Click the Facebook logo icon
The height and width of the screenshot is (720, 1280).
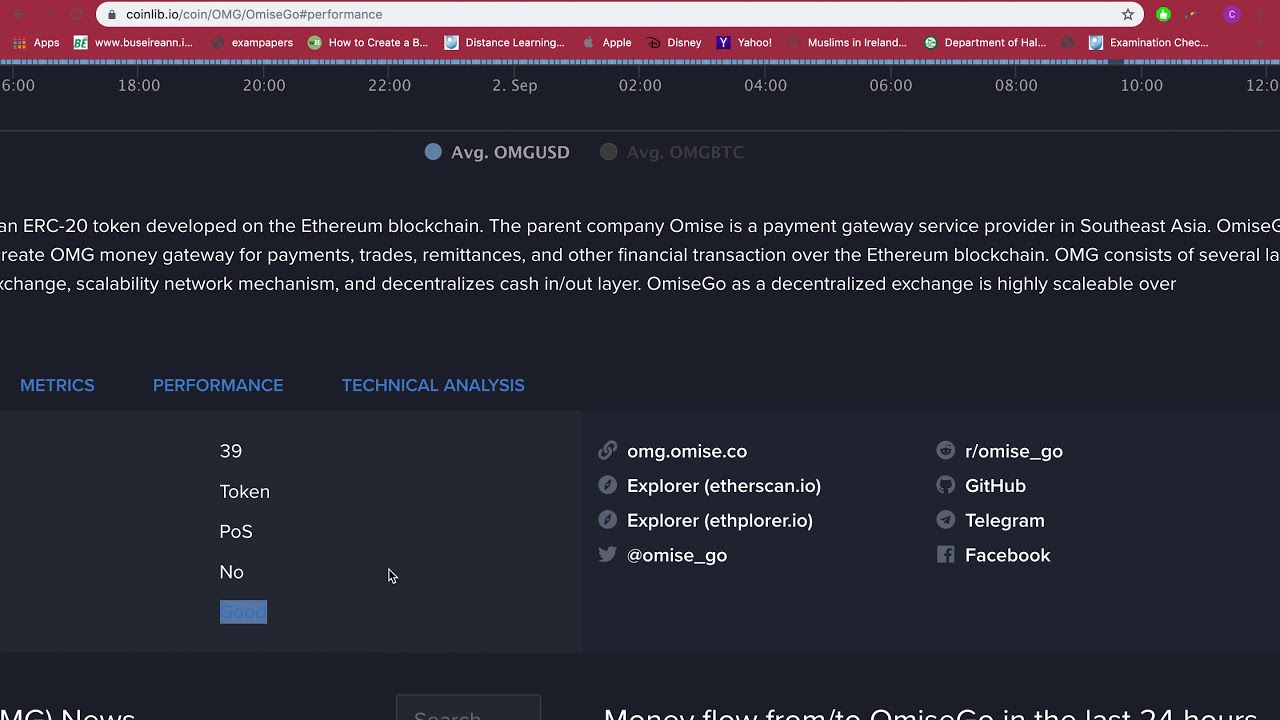[x=945, y=554]
